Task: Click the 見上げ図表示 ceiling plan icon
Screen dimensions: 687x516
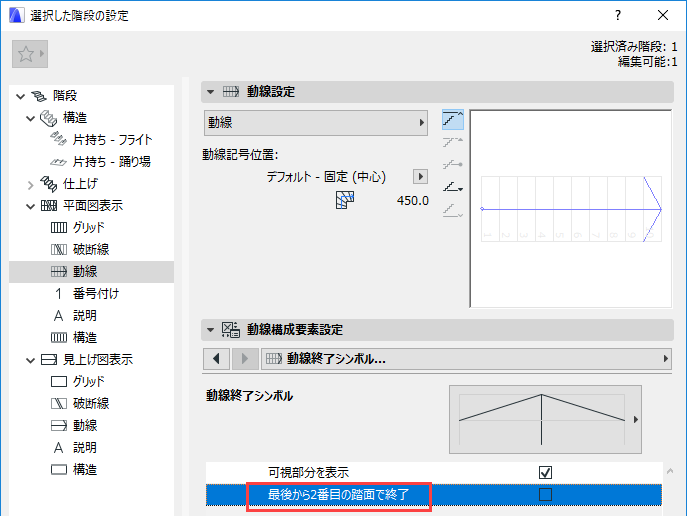Action: [49, 360]
